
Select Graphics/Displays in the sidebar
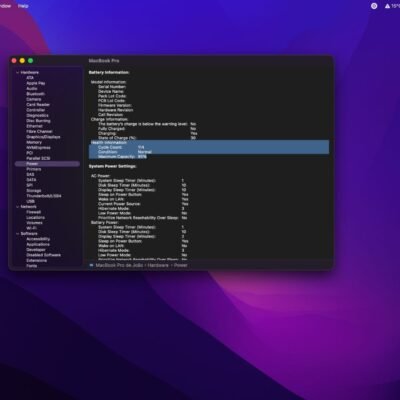(x=43, y=137)
